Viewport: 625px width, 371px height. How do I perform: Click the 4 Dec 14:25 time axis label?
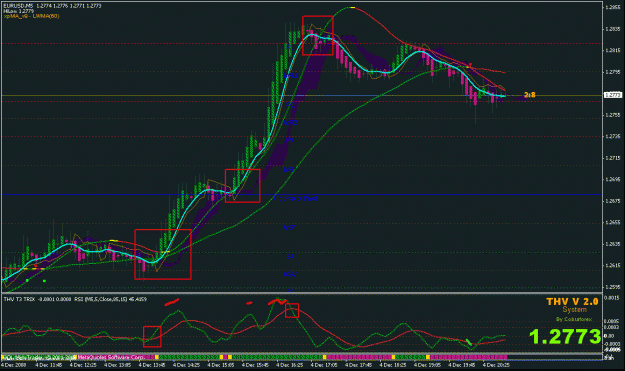[186, 365]
